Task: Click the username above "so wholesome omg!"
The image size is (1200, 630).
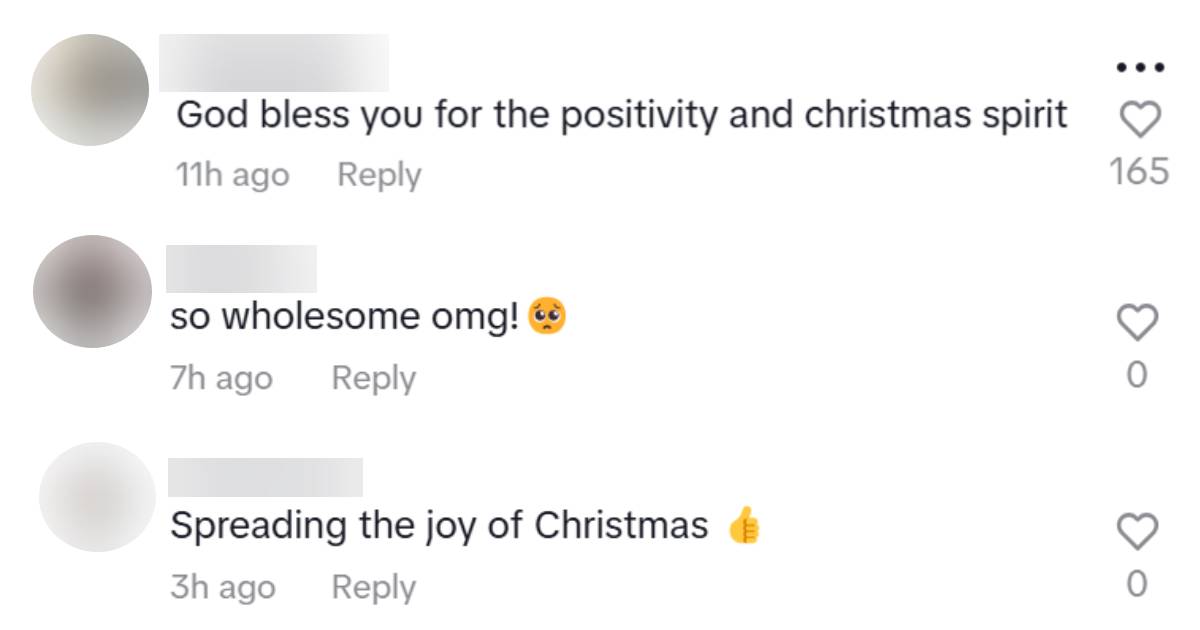Action: point(240,268)
